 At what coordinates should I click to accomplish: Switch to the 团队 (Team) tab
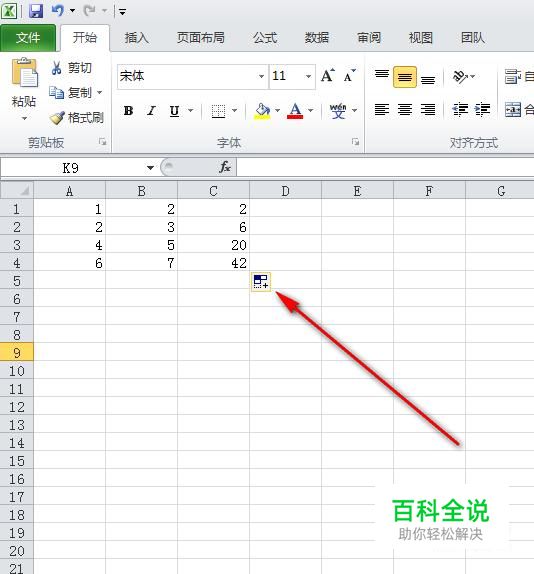coord(473,38)
